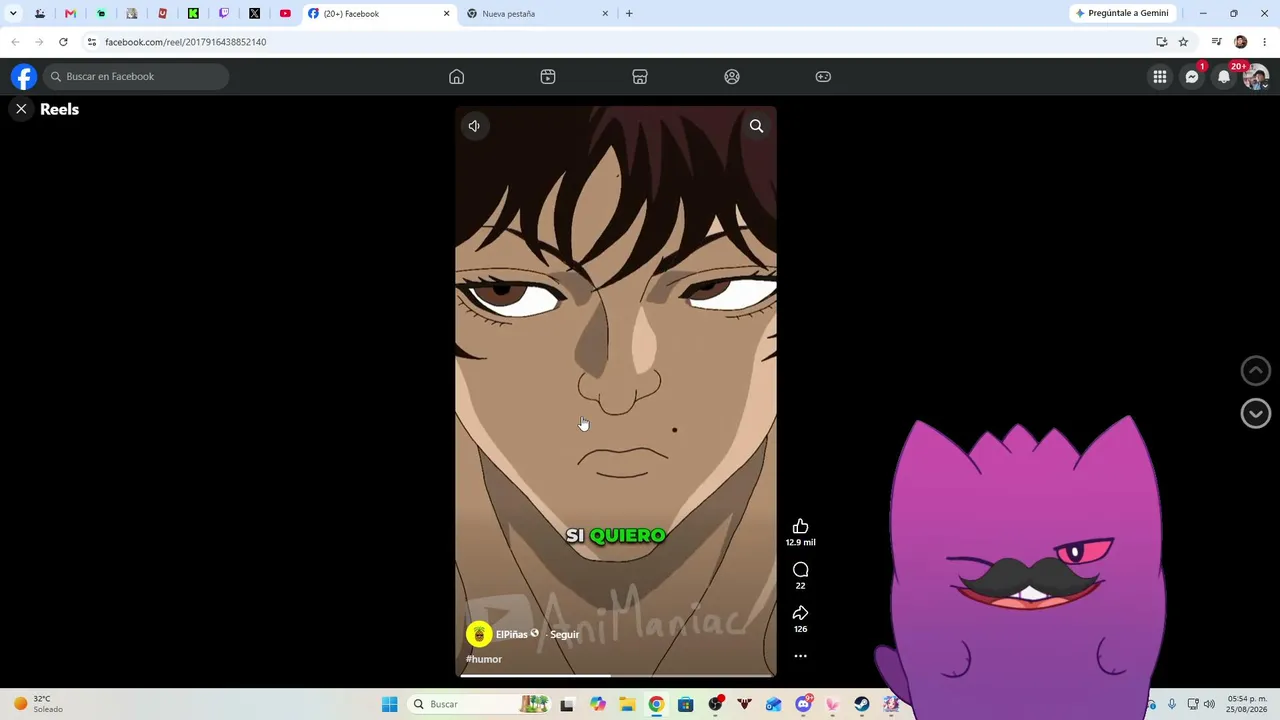Switch to the pinned YouTube tab
Image resolution: width=1280 pixels, height=720 pixels.
[285, 14]
